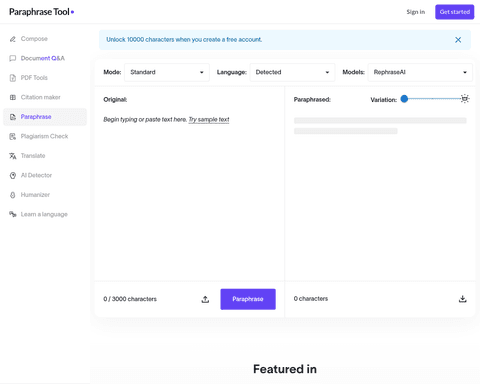Screen dimensions: 480x384
Task: Click the PDF Tools file icon
Action: pyautogui.click(x=13, y=78)
